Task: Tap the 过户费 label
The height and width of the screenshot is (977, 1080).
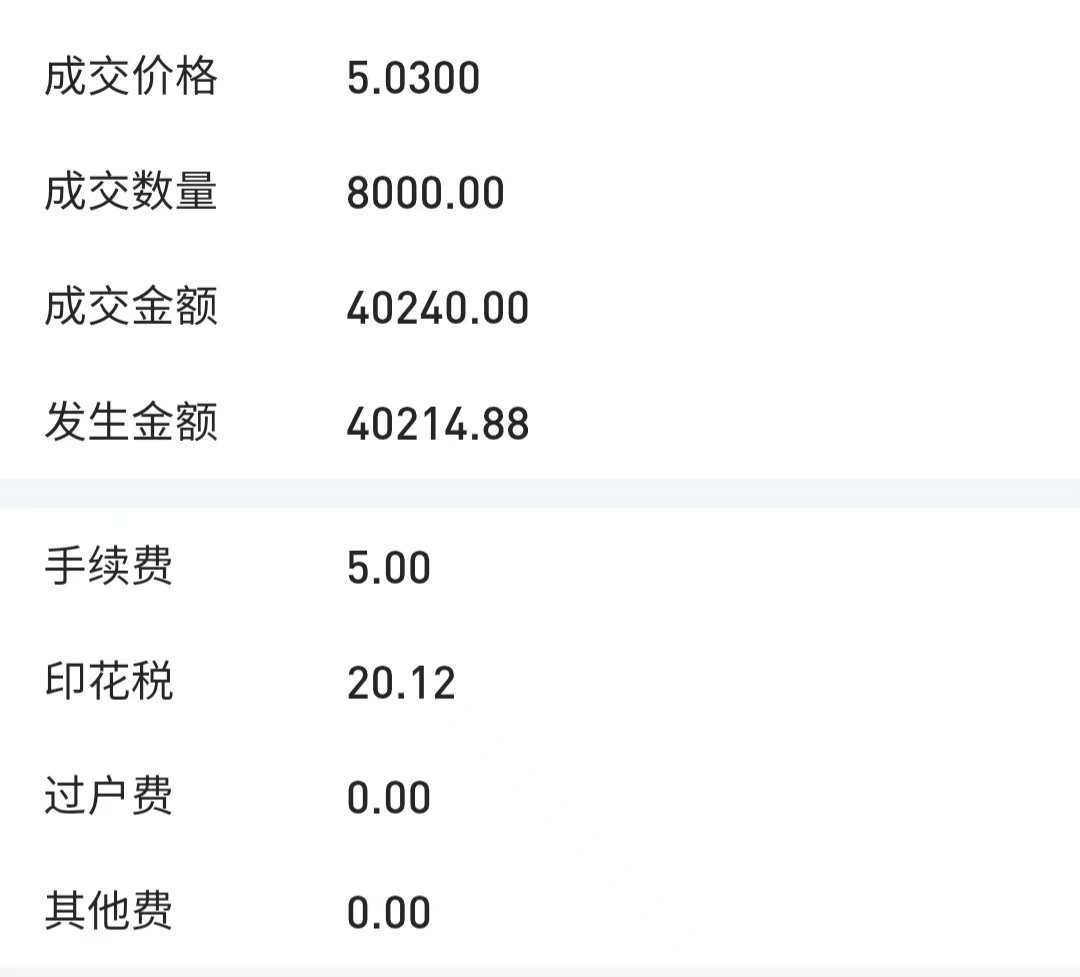Action: tap(109, 796)
